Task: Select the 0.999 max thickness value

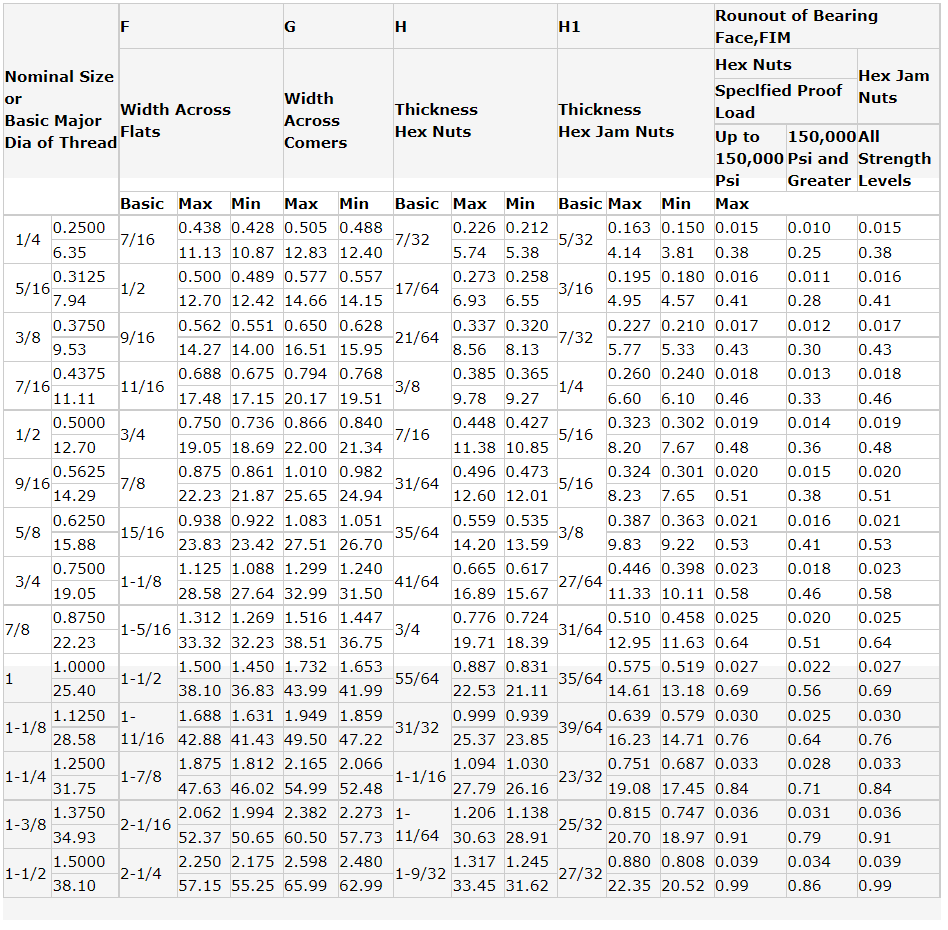Action: [x=475, y=716]
